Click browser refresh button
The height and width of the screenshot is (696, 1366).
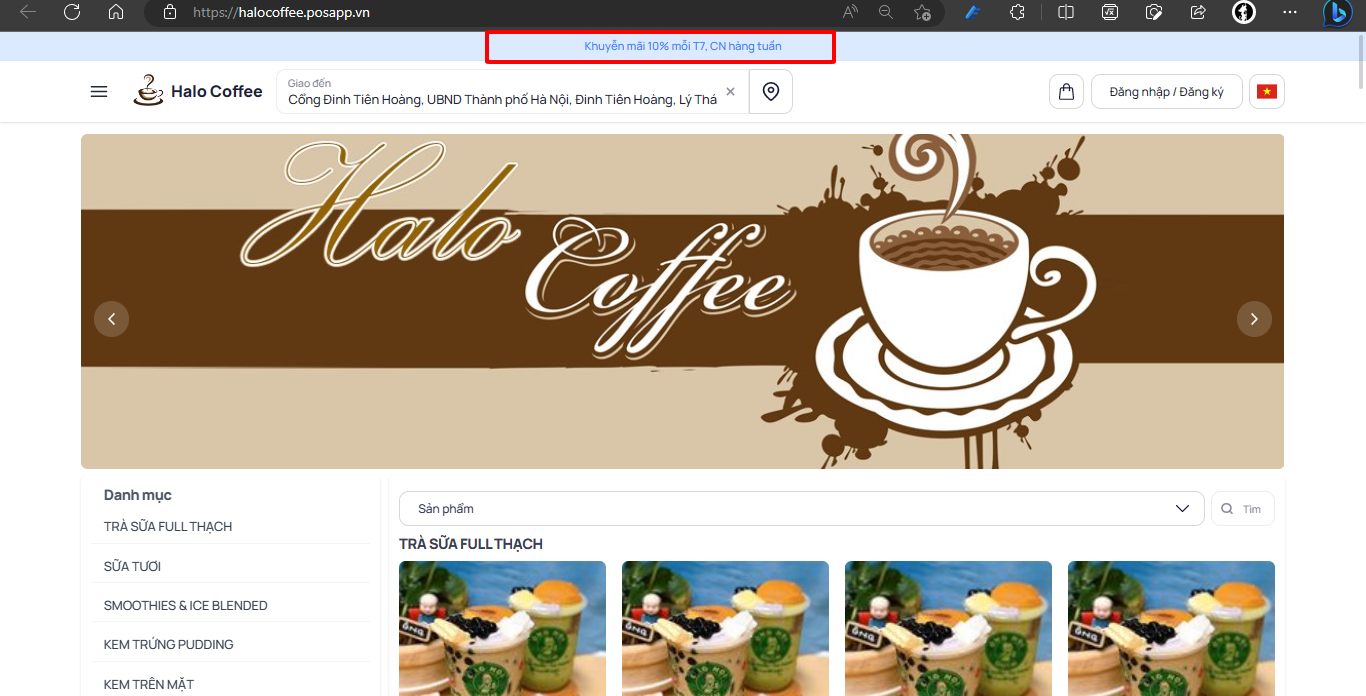[x=72, y=12]
